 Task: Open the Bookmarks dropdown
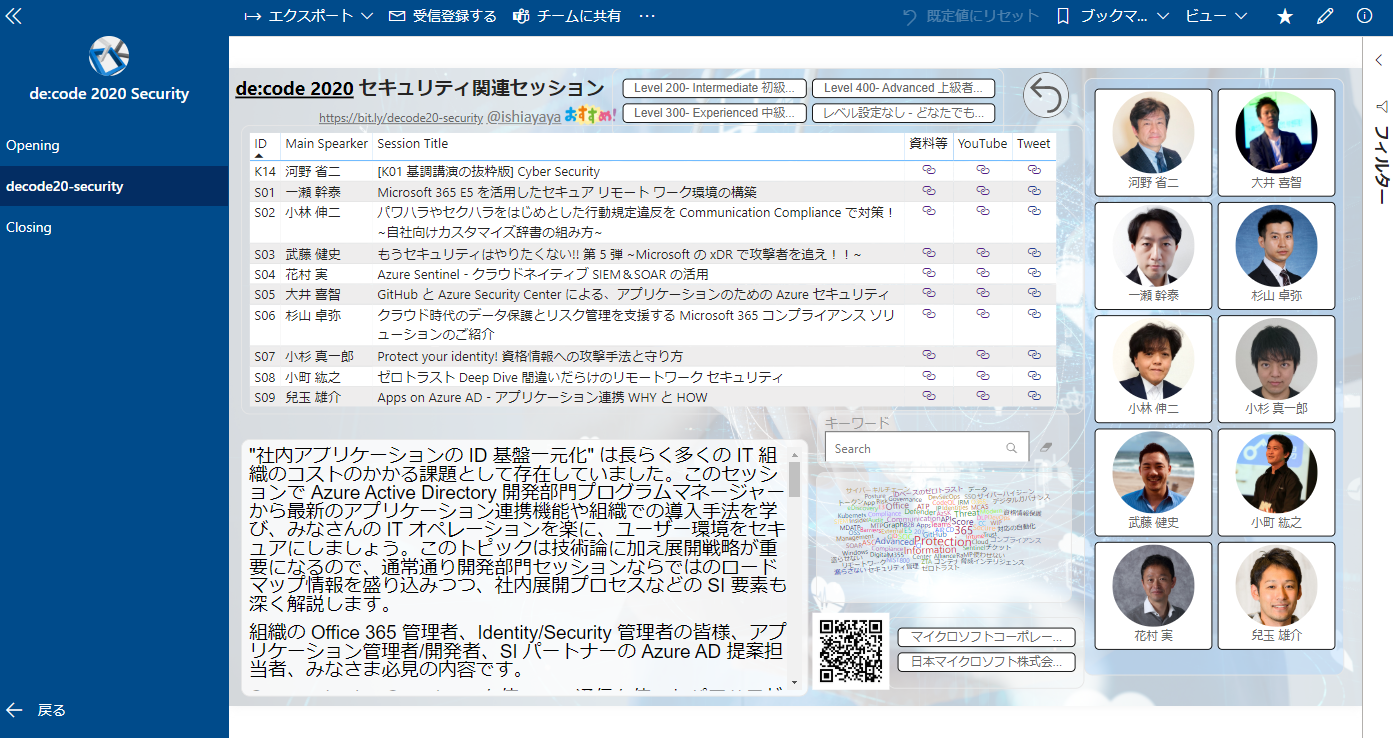[1113, 16]
